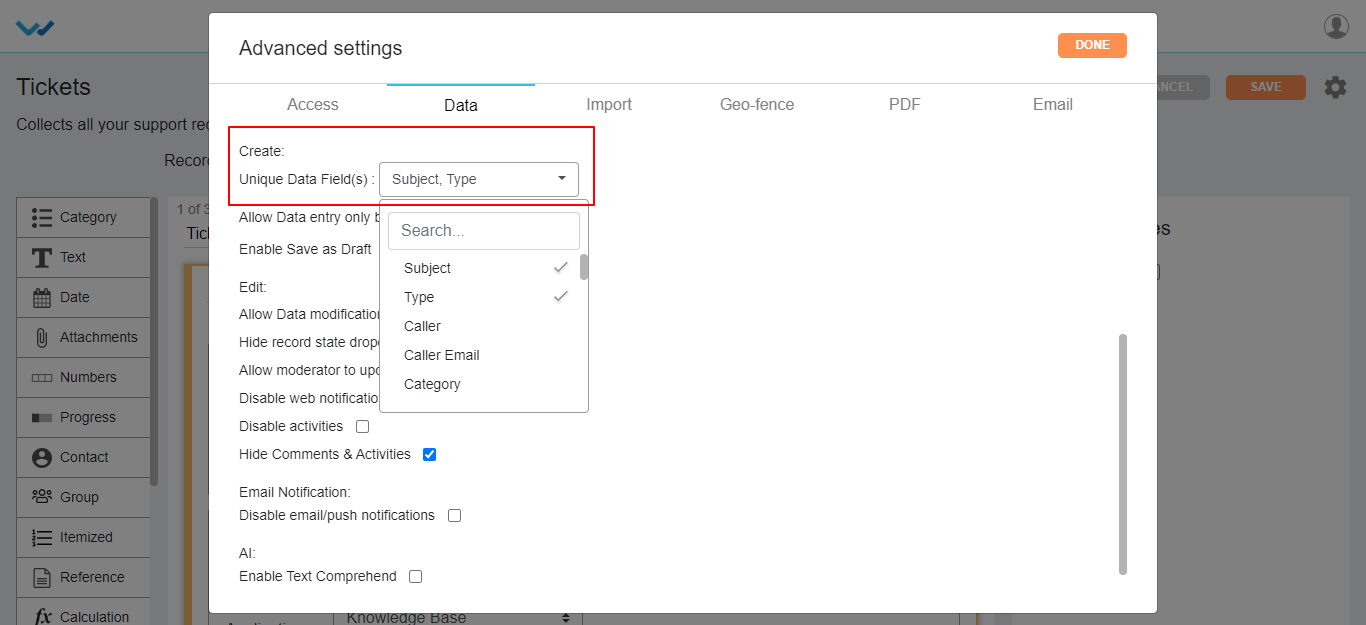The image size is (1366, 625).
Task: Switch to the PDF tab
Action: pos(905,104)
